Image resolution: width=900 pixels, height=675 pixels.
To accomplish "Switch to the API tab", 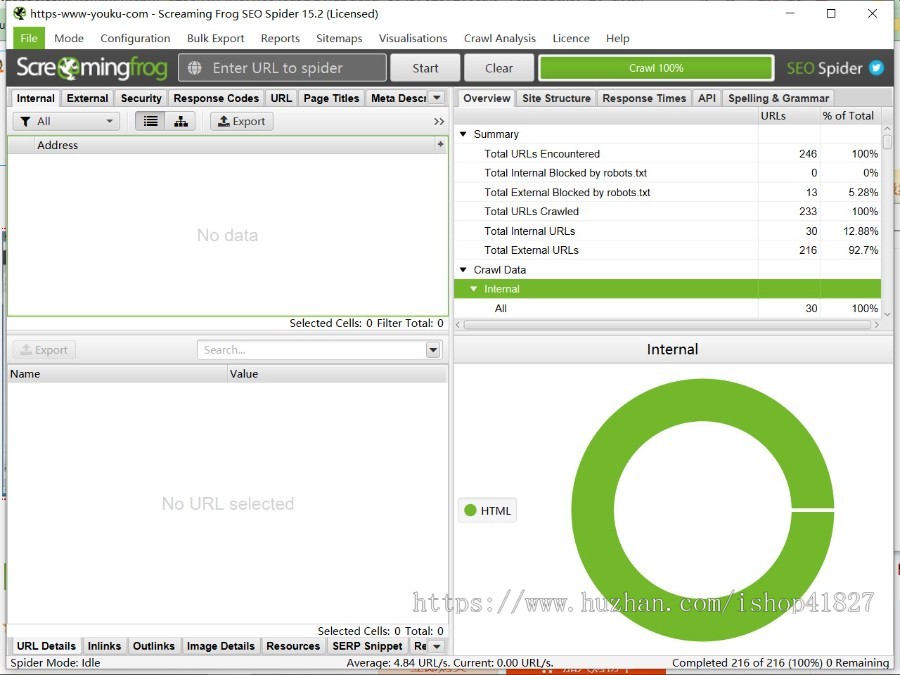I will point(707,98).
